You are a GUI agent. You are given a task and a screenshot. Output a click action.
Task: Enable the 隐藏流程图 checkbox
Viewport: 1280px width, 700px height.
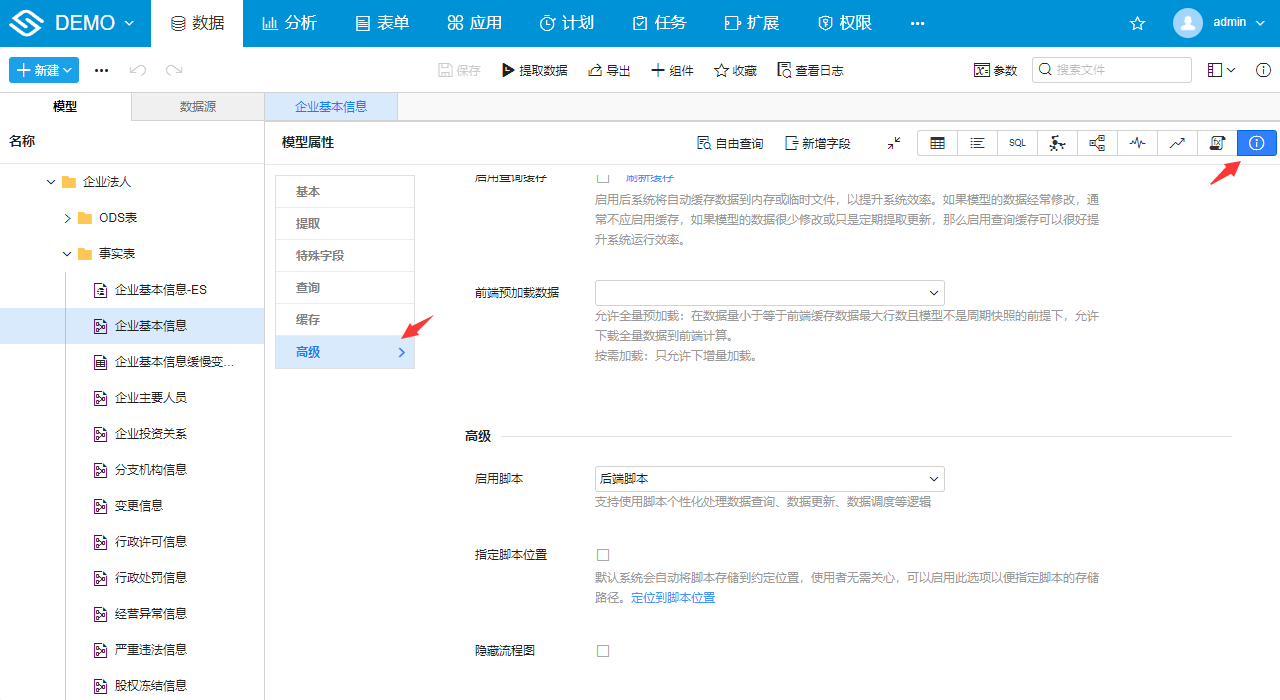[x=603, y=650]
